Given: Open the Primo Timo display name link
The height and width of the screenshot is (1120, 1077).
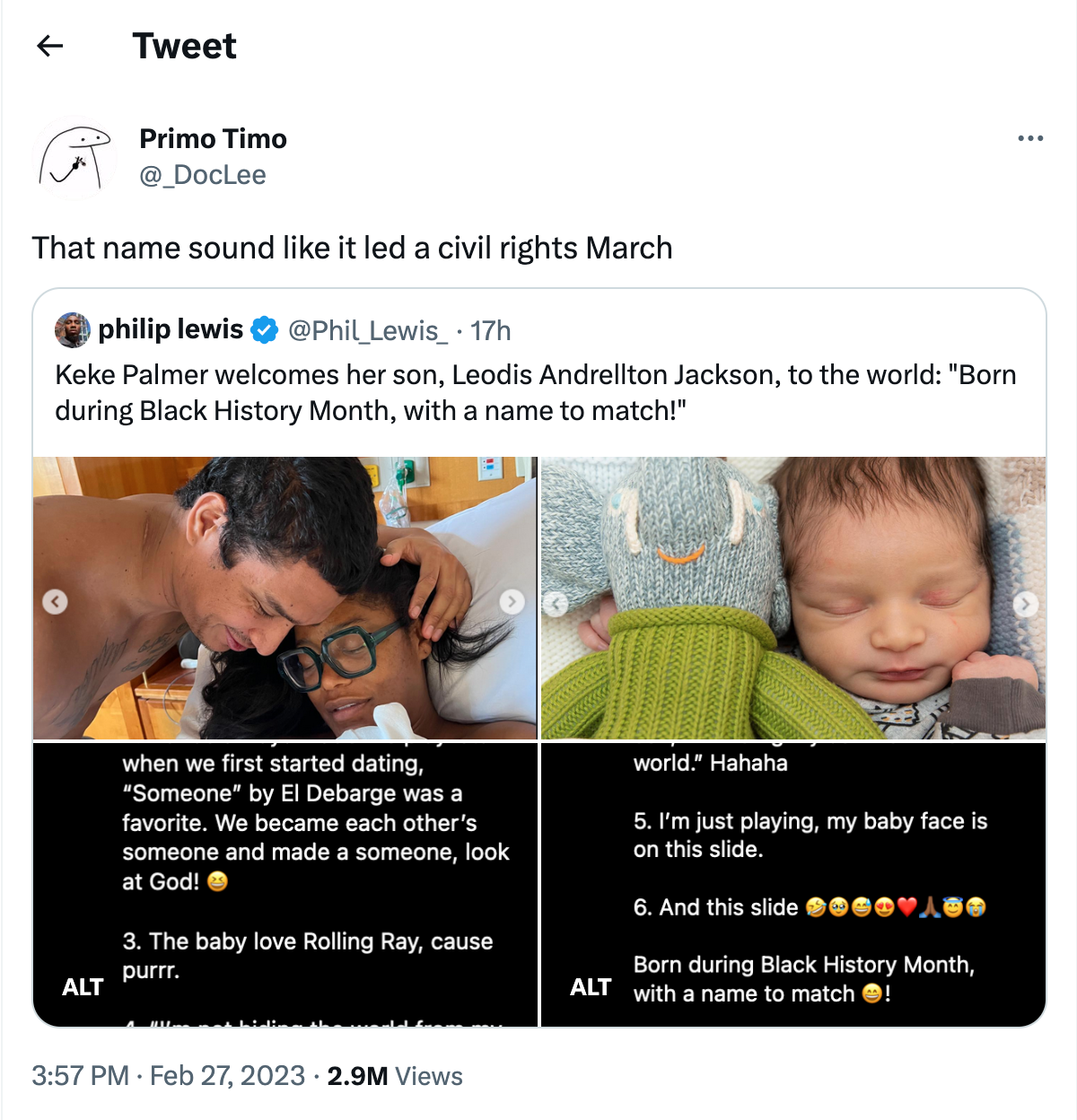Looking at the screenshot, I should point(213,138).
